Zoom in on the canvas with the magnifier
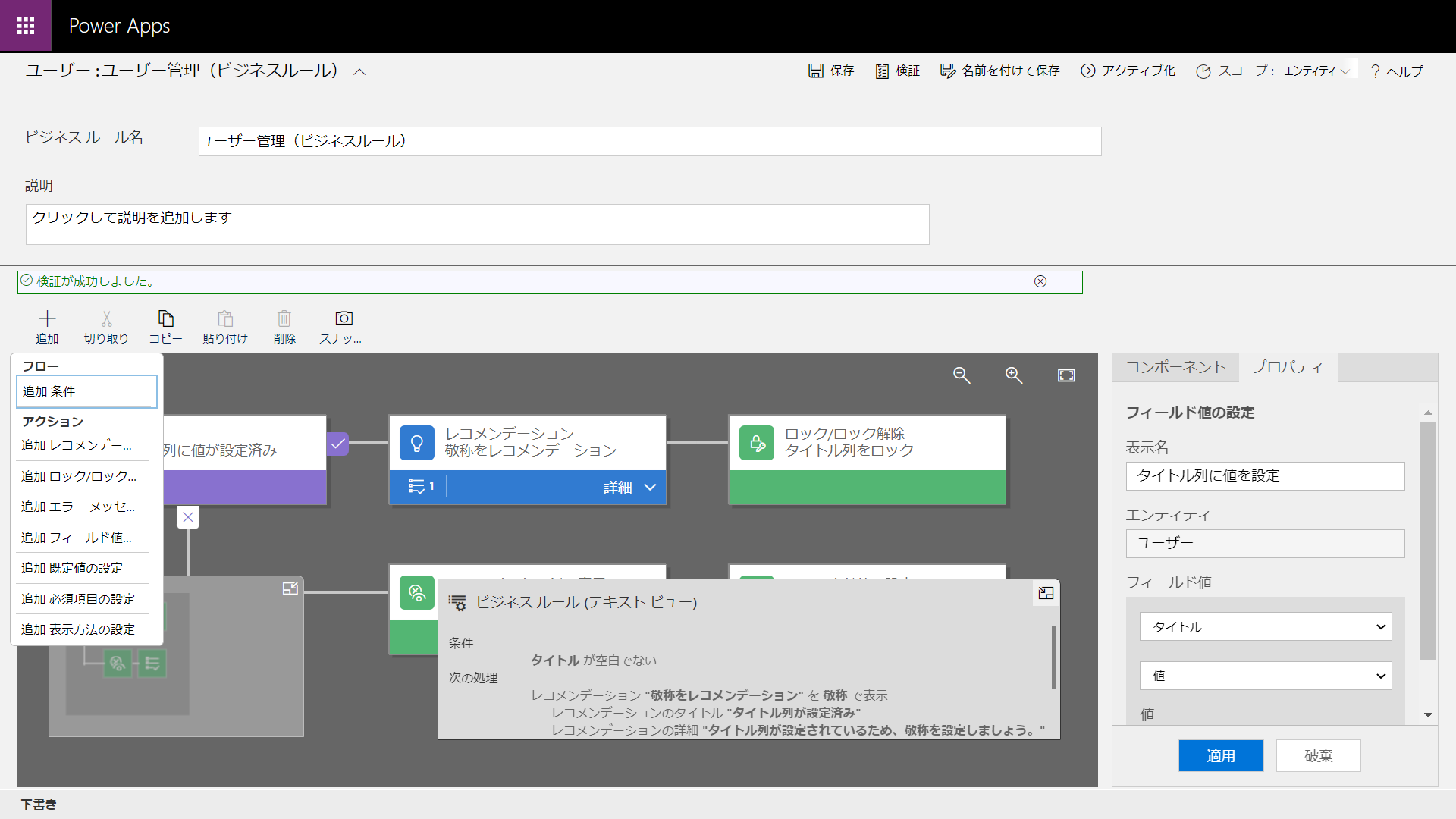1456x819 pixels. coord(1014,375)
